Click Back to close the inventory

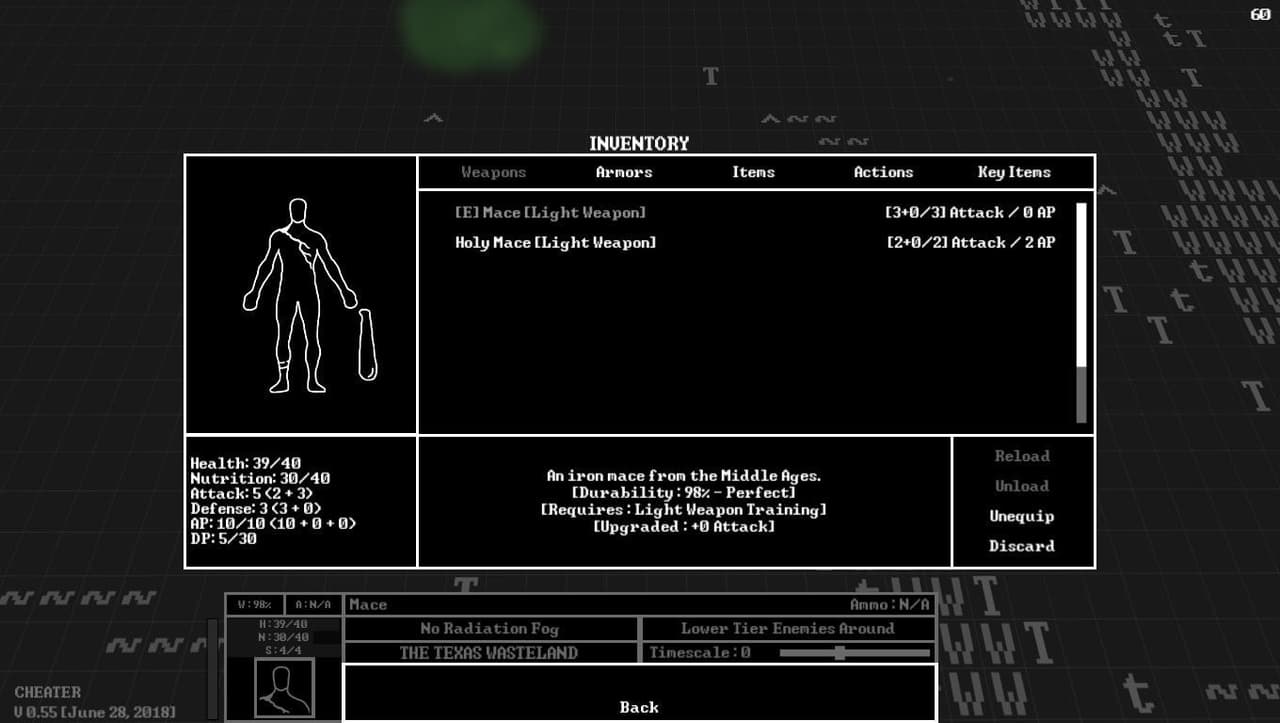click(639, 707)
